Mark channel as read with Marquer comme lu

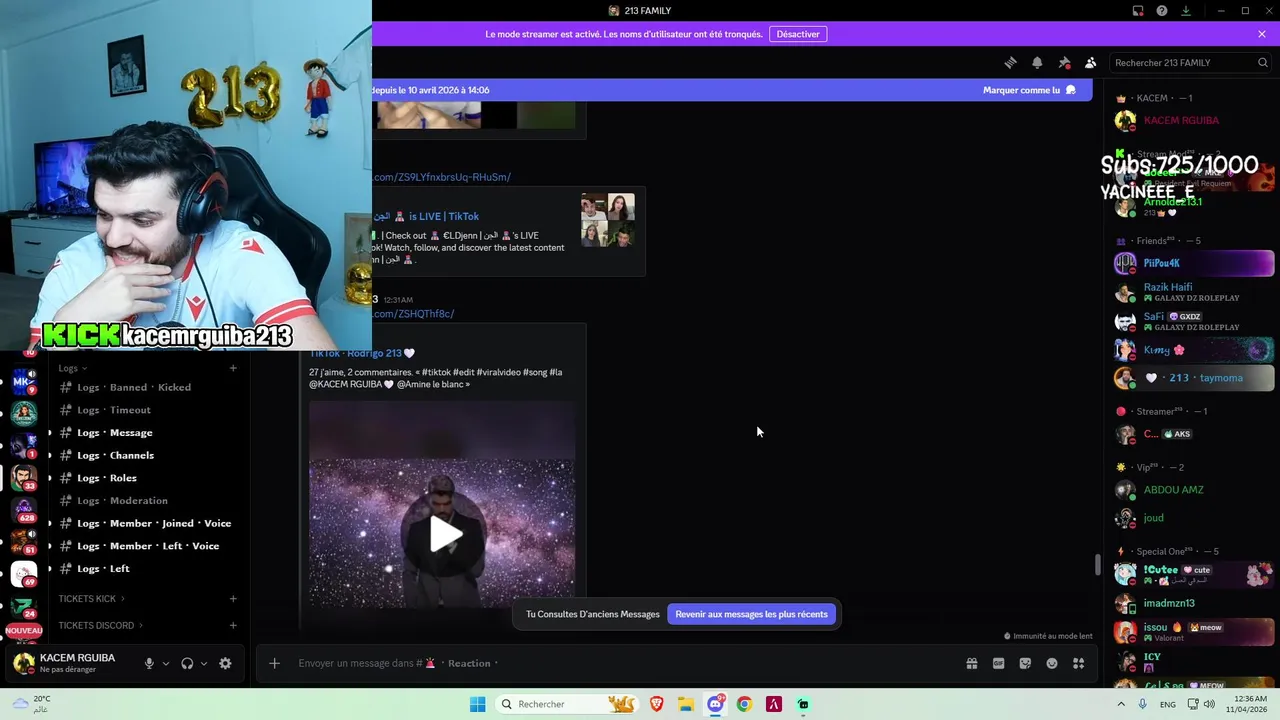coord(1029,90)
